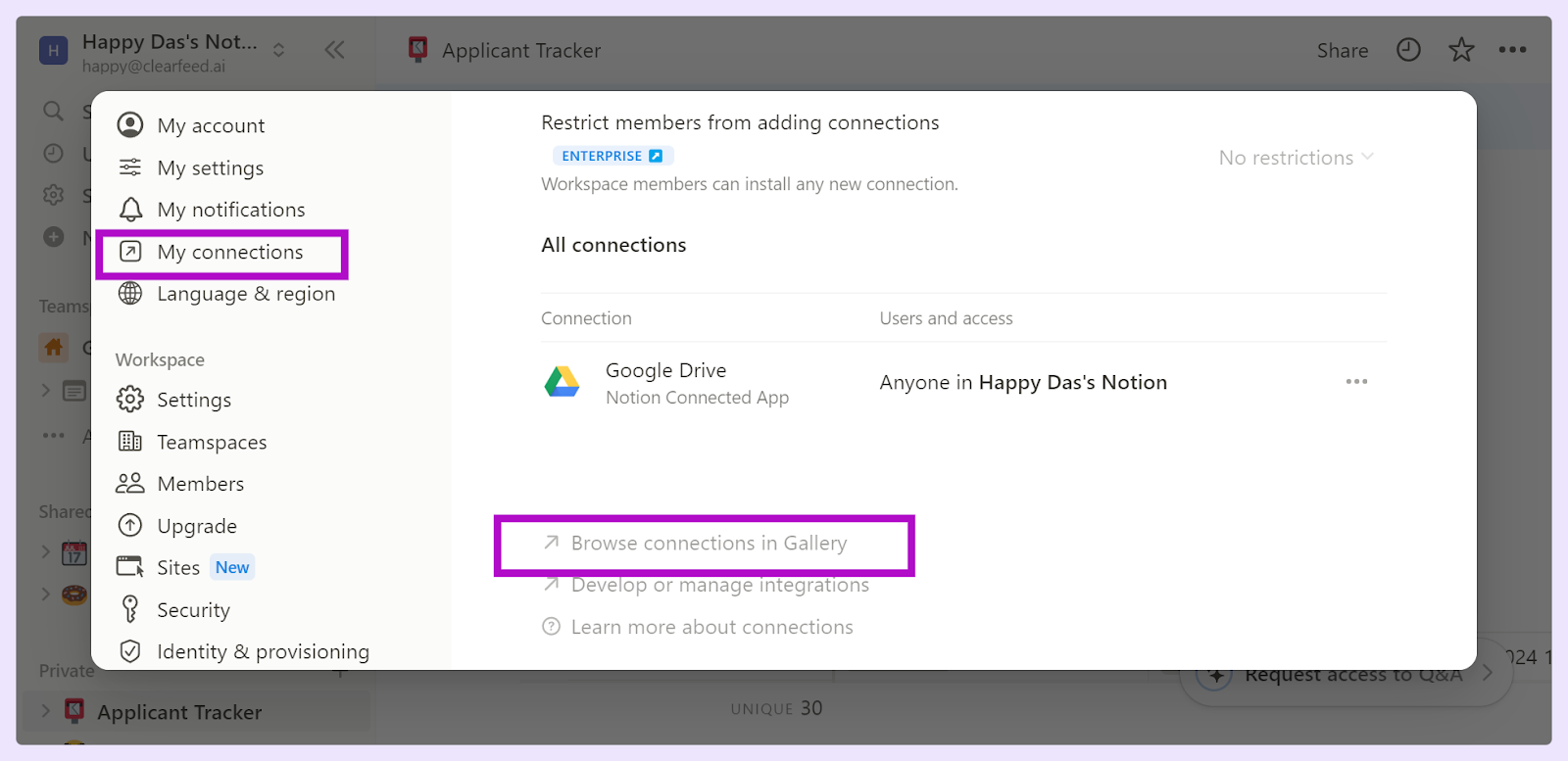The height and width of the screenshot is (761, 1568).
Task: Open My settings page
Action: click(210, 167)
